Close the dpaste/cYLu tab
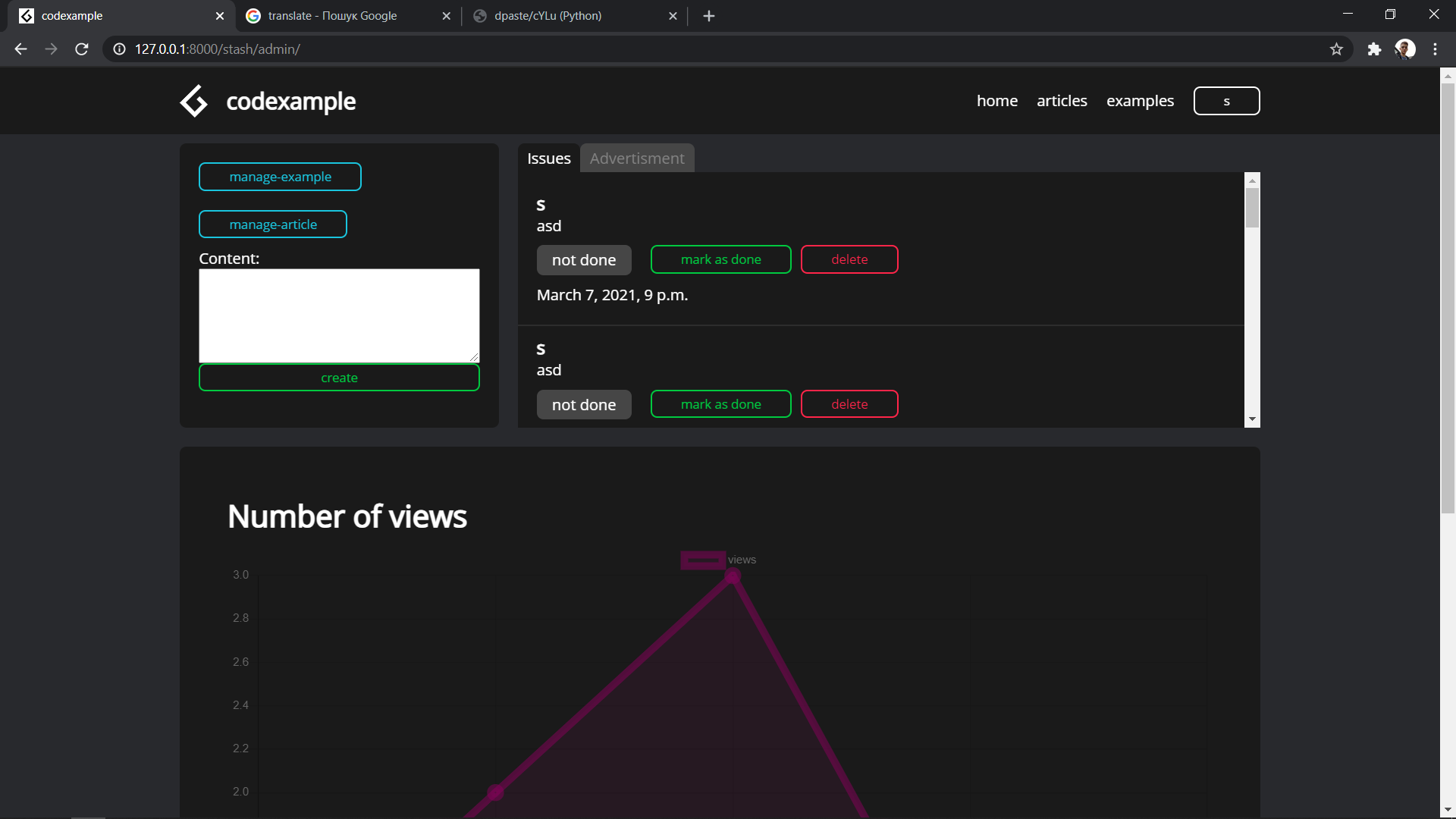This screenshot has height=819, width=1456. tap(673, 16)
